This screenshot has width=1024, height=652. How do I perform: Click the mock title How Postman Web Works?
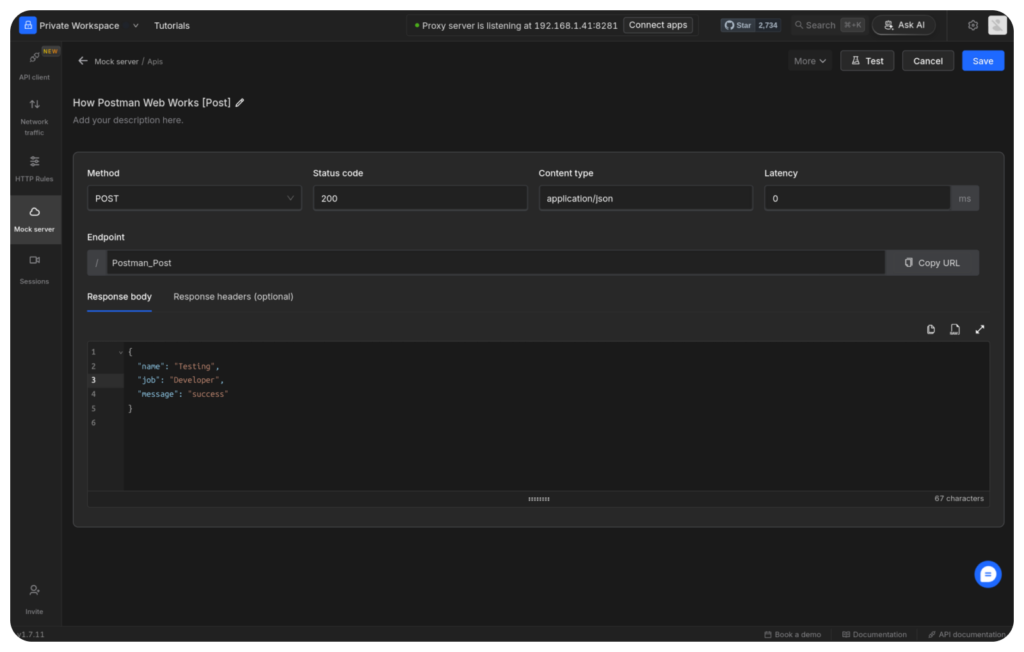(152, 103)
